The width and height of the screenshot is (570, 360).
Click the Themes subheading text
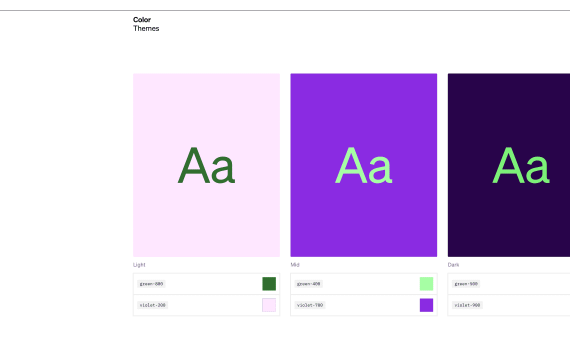click(x=146, y=28)
